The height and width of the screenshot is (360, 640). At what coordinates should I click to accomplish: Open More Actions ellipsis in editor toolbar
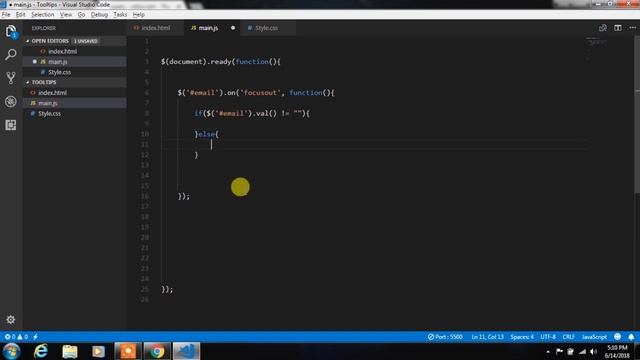(633, 28)
